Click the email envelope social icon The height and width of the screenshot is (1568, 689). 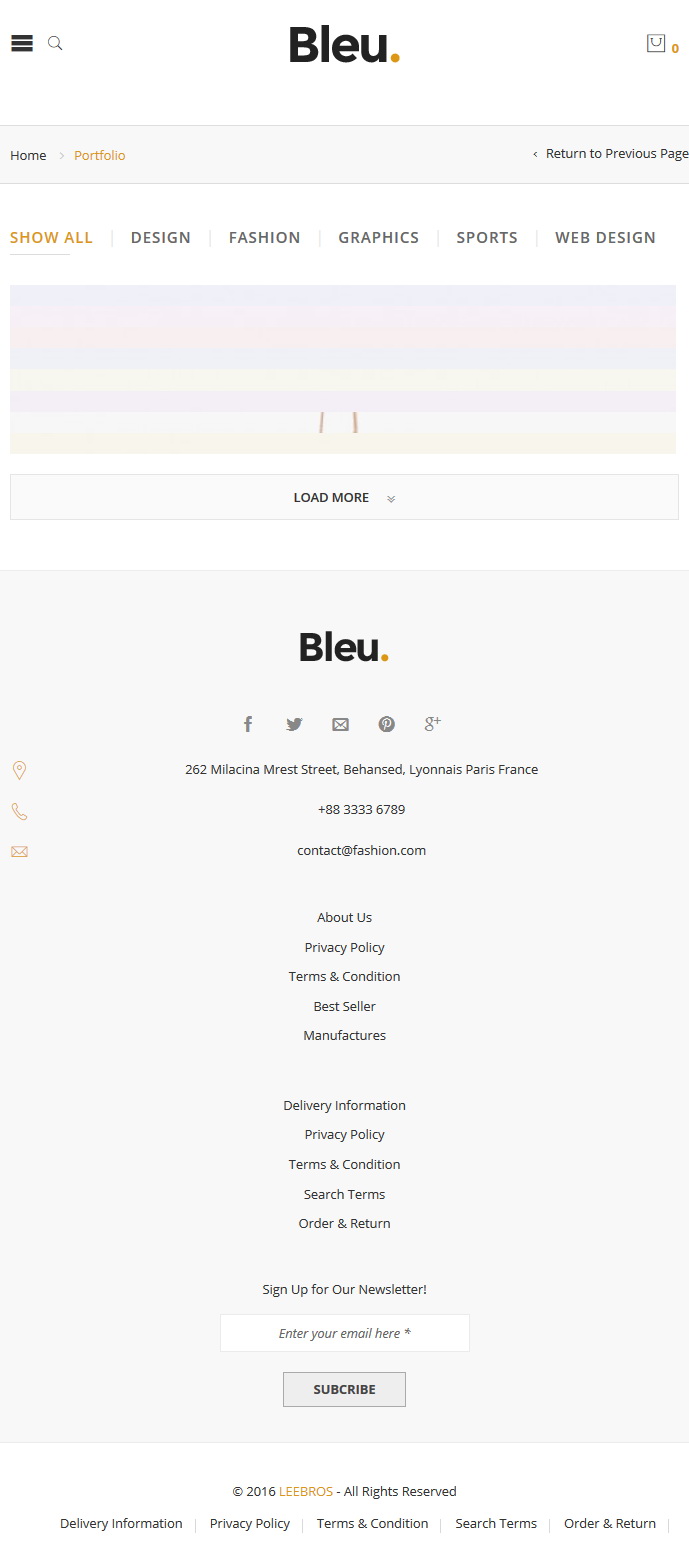coord(340,724)
